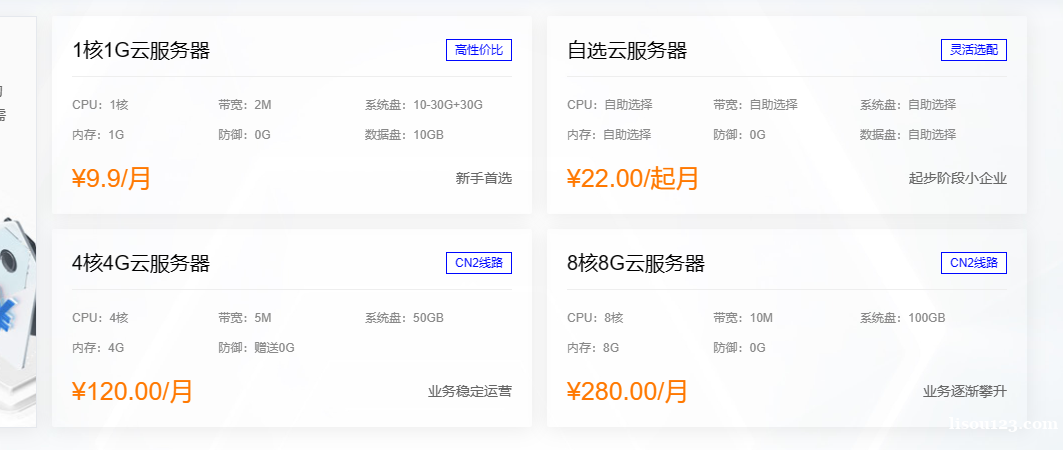The height and width of the screenshot is (450, 1063).
Task: Click the 新手首选 label
Action: click(483, 179)
